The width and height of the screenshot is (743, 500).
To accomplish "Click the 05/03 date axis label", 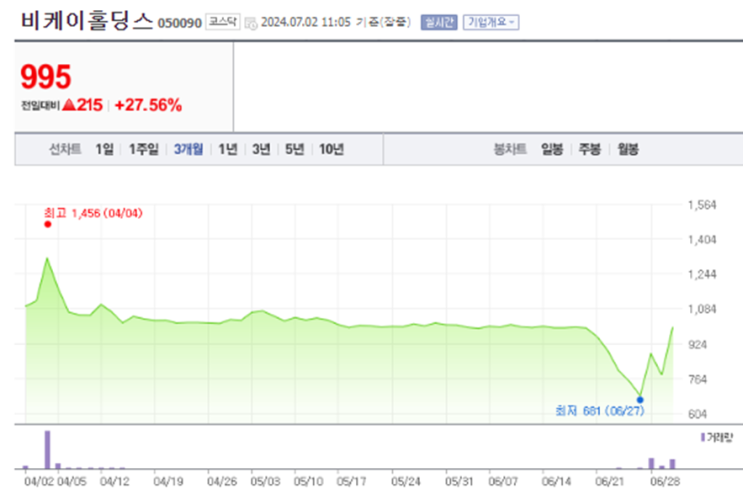I will (x=265, y=482).
